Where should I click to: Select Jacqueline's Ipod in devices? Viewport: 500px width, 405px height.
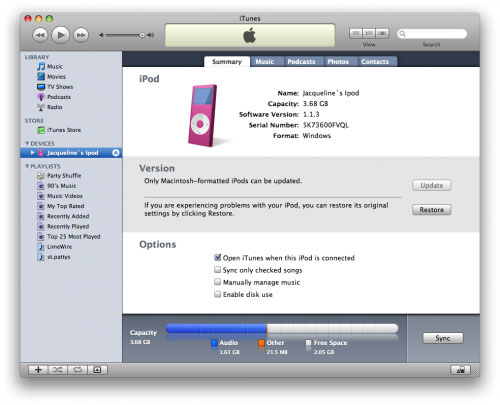pyautogui.click(x=71, y=153)
